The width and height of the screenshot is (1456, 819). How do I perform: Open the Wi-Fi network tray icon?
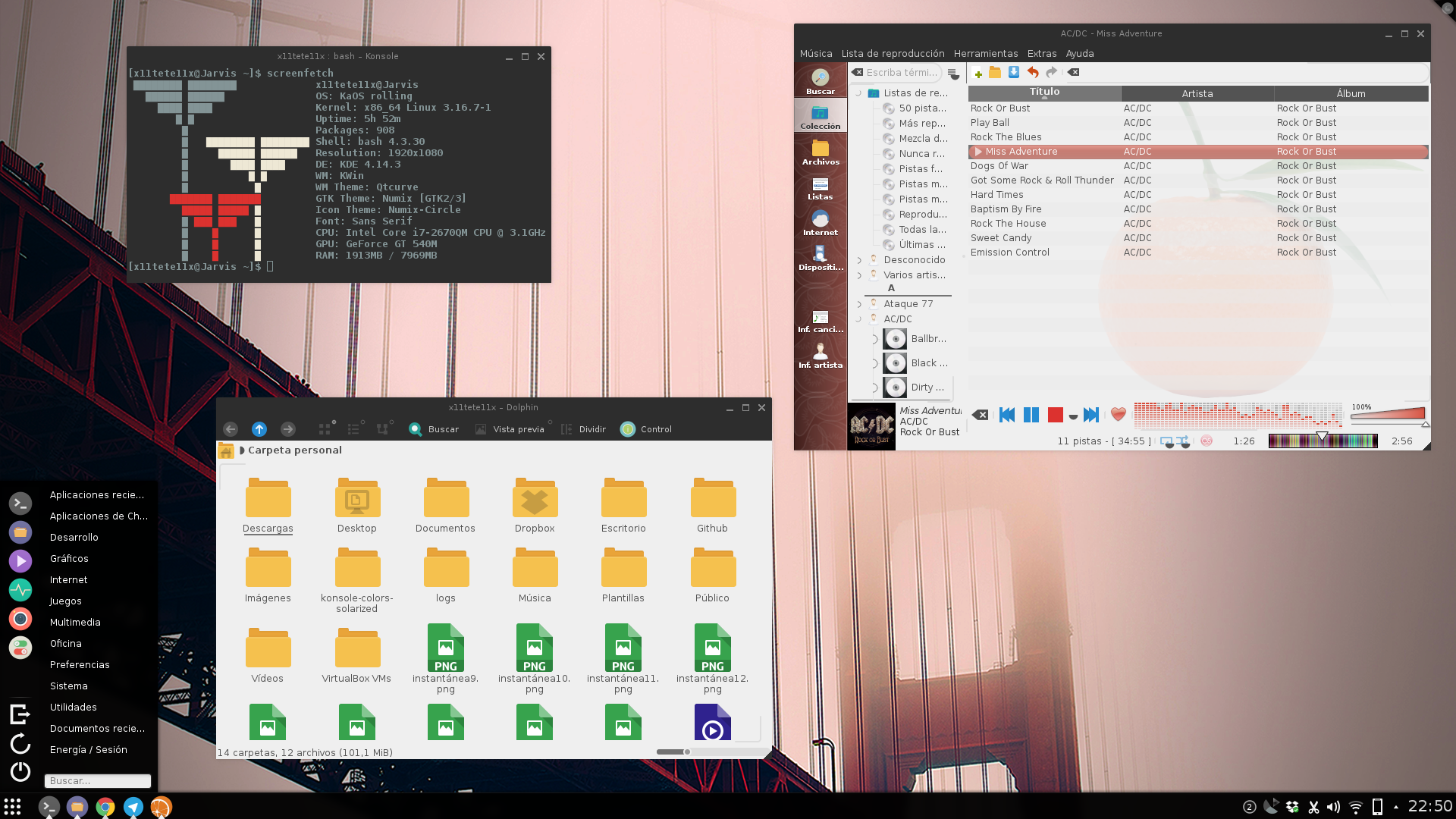(x=1356, y=807)
